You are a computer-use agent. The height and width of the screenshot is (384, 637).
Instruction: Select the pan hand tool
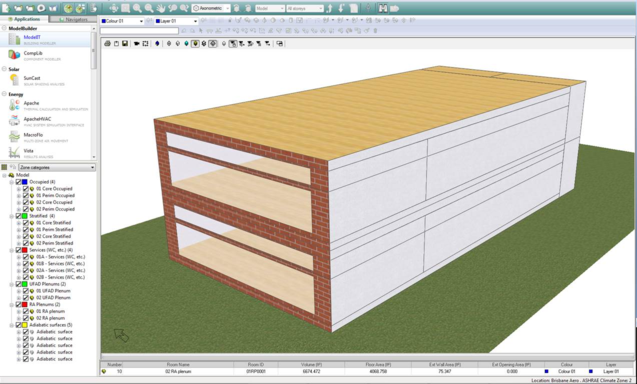161,8
